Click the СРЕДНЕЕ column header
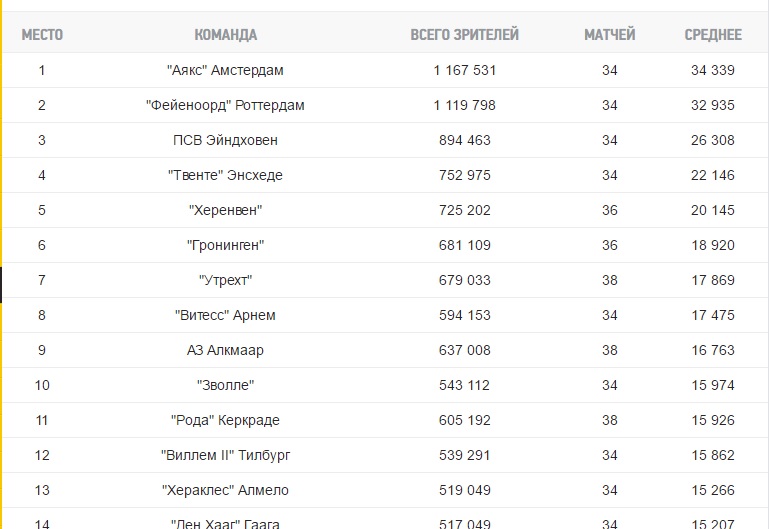Image resolution: width=769 pixels, height=529 pixels. (x=713, y=35)
